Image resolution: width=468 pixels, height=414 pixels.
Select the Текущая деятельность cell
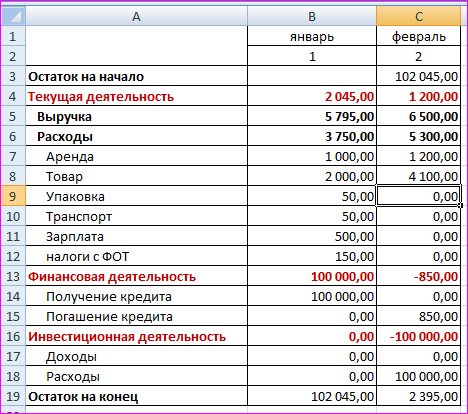pos(136,96)
